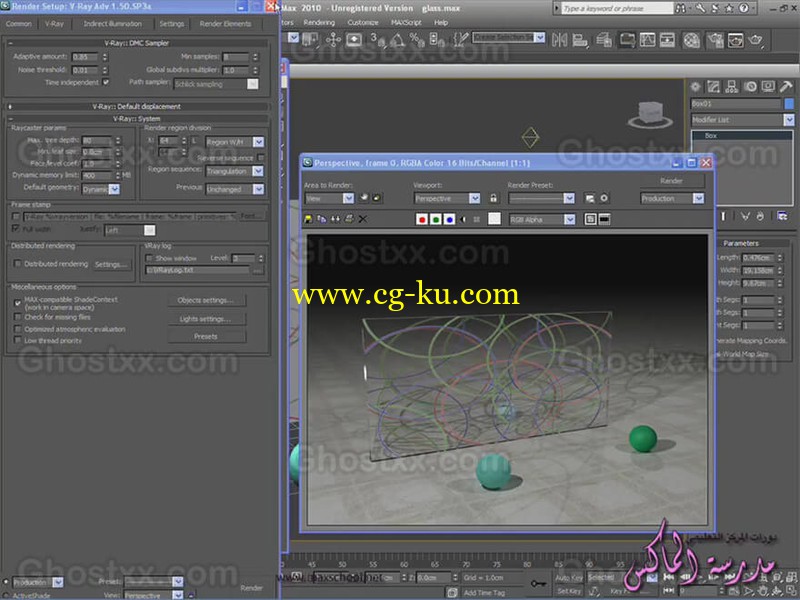Click Render button in frame window
The image size is (800, 600).
671,181
